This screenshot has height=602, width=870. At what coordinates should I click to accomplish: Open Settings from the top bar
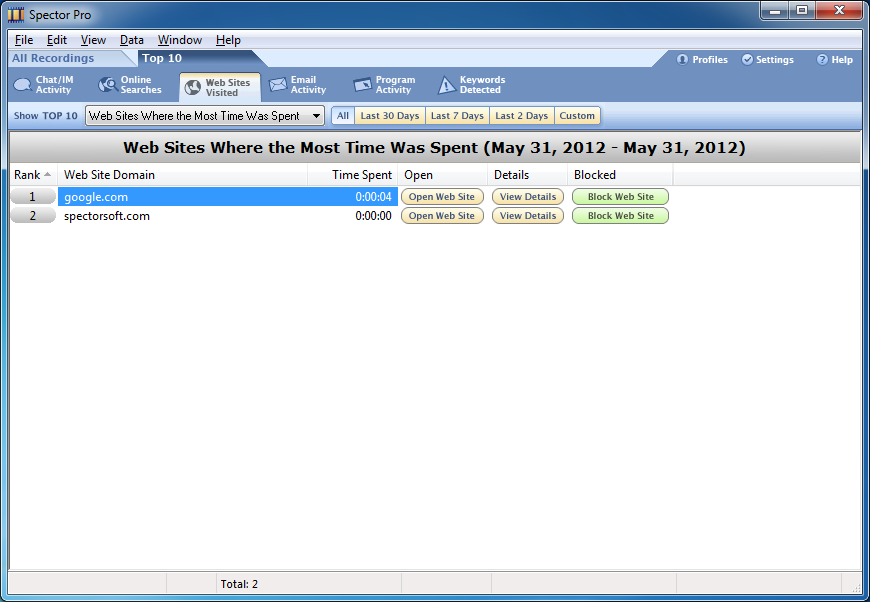(x=767, y=60)
